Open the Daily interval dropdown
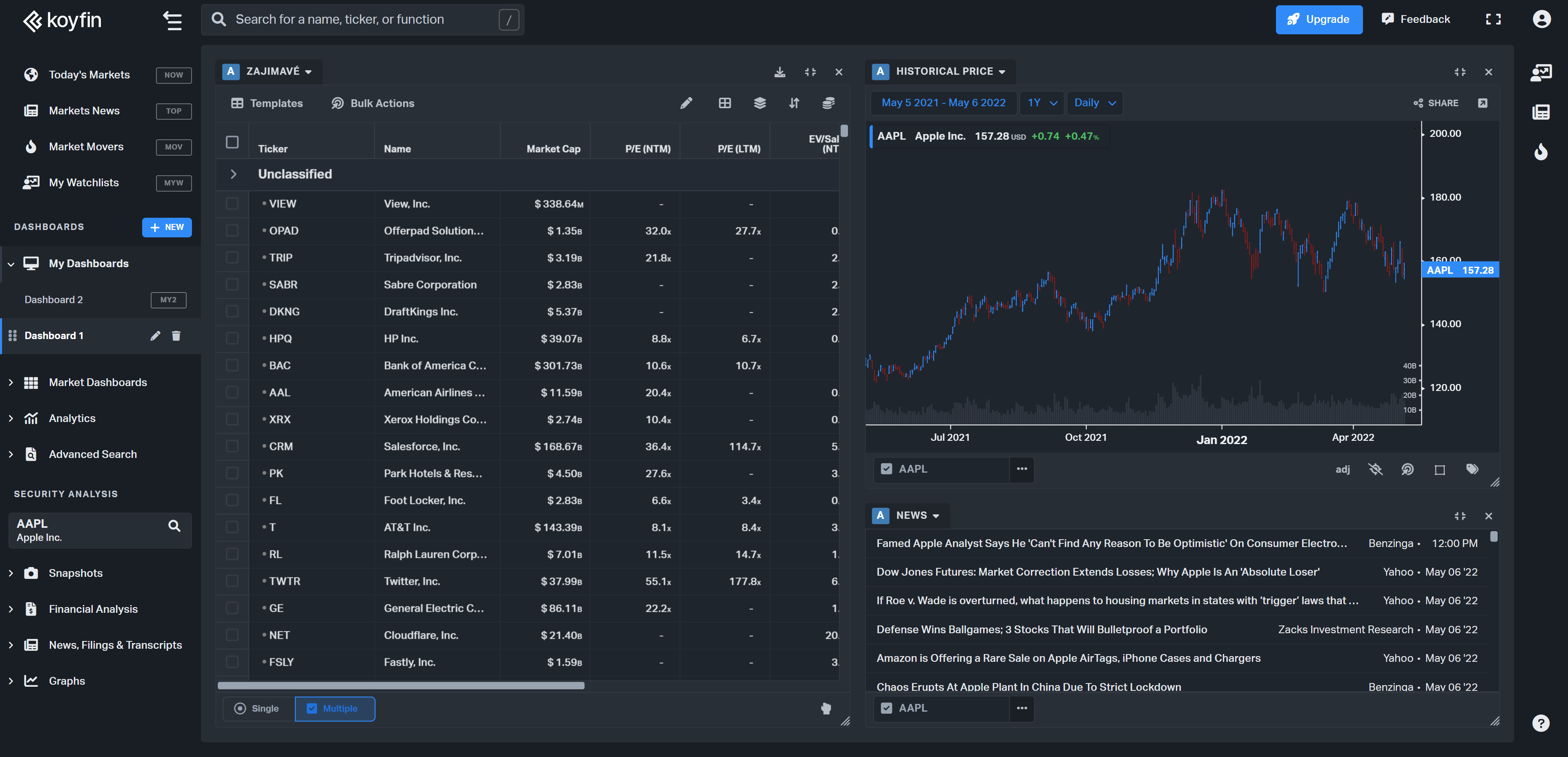The height and width of the screenshot is (757, 1568). click(x=1095, y=103)
